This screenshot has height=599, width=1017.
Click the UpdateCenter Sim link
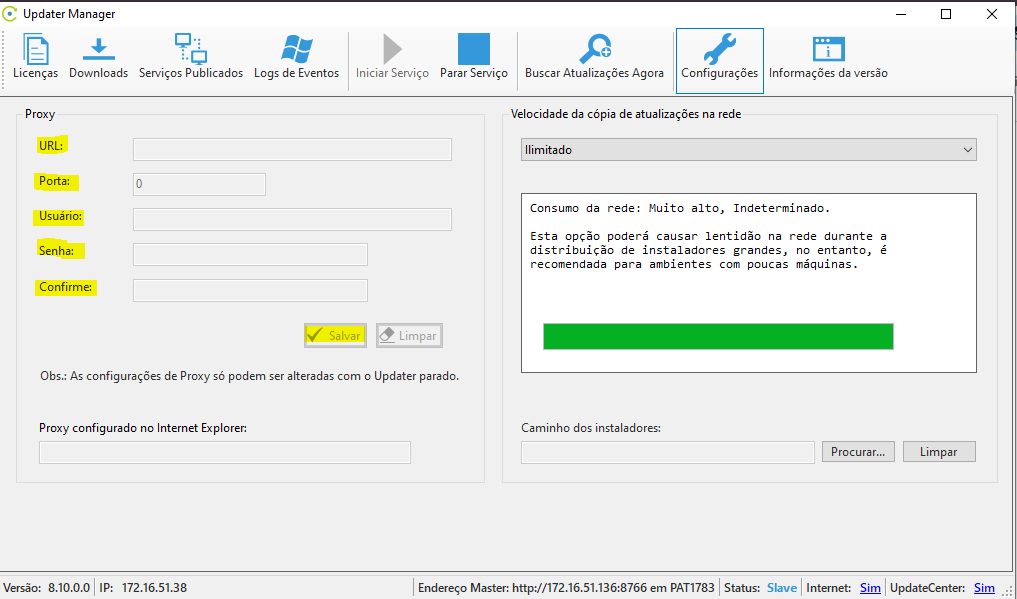984,588
